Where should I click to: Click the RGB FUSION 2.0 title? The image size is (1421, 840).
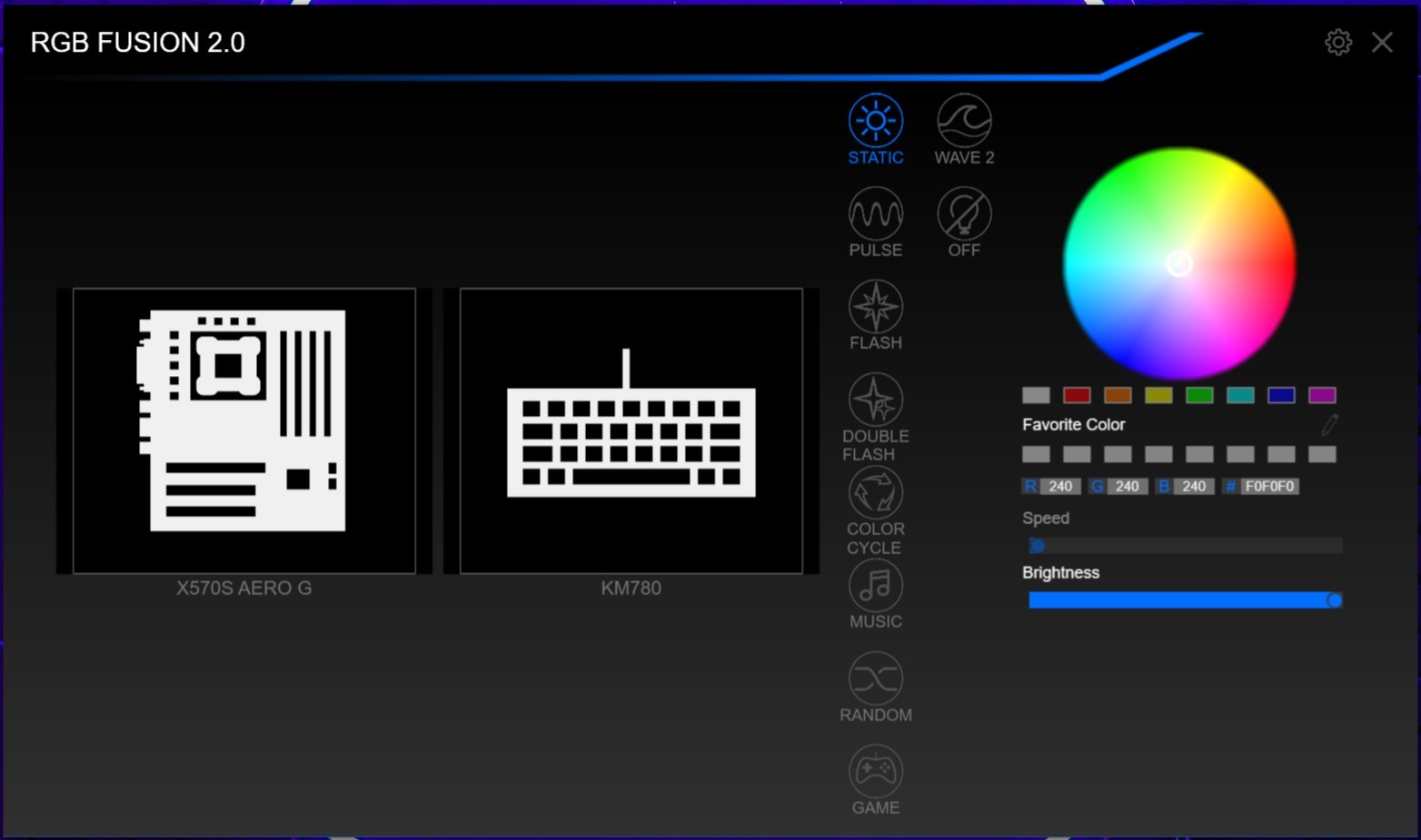pyautogui.click(x=138, y=43)
